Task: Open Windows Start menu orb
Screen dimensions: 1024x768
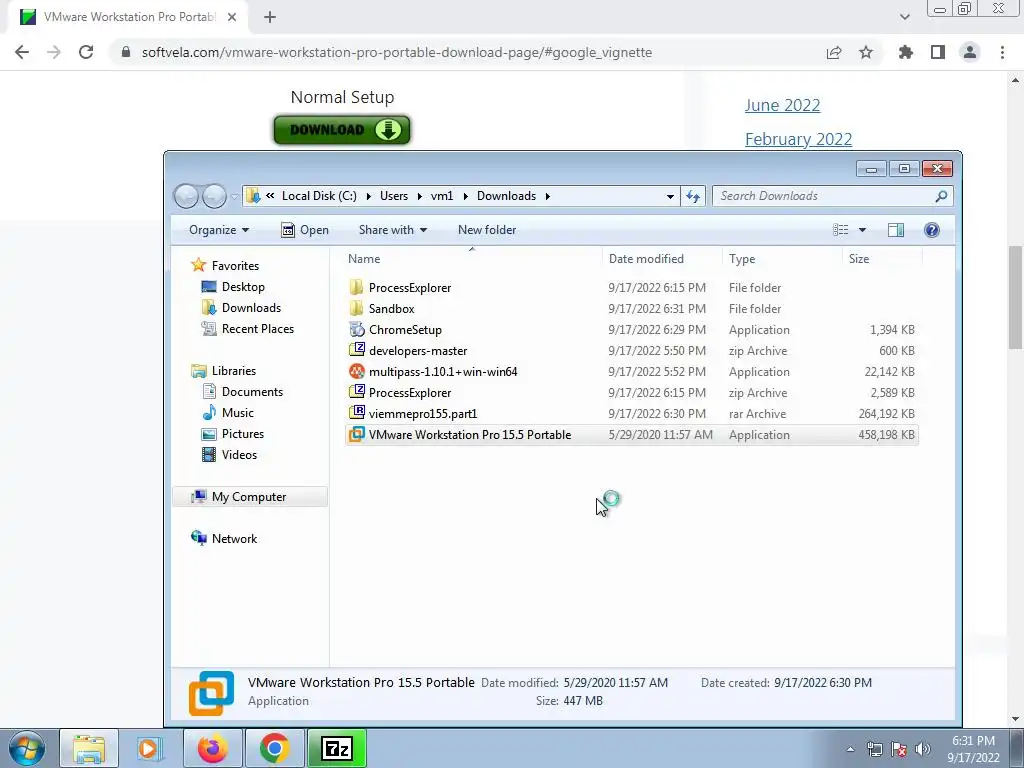Action: coord(27,748)
